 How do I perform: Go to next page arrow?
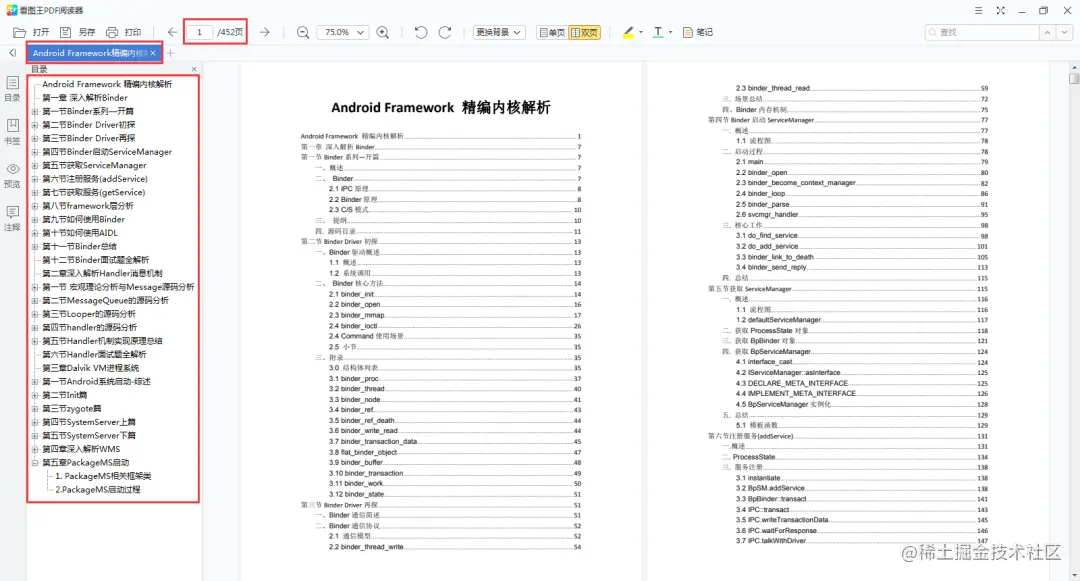(x=264, y=32)
